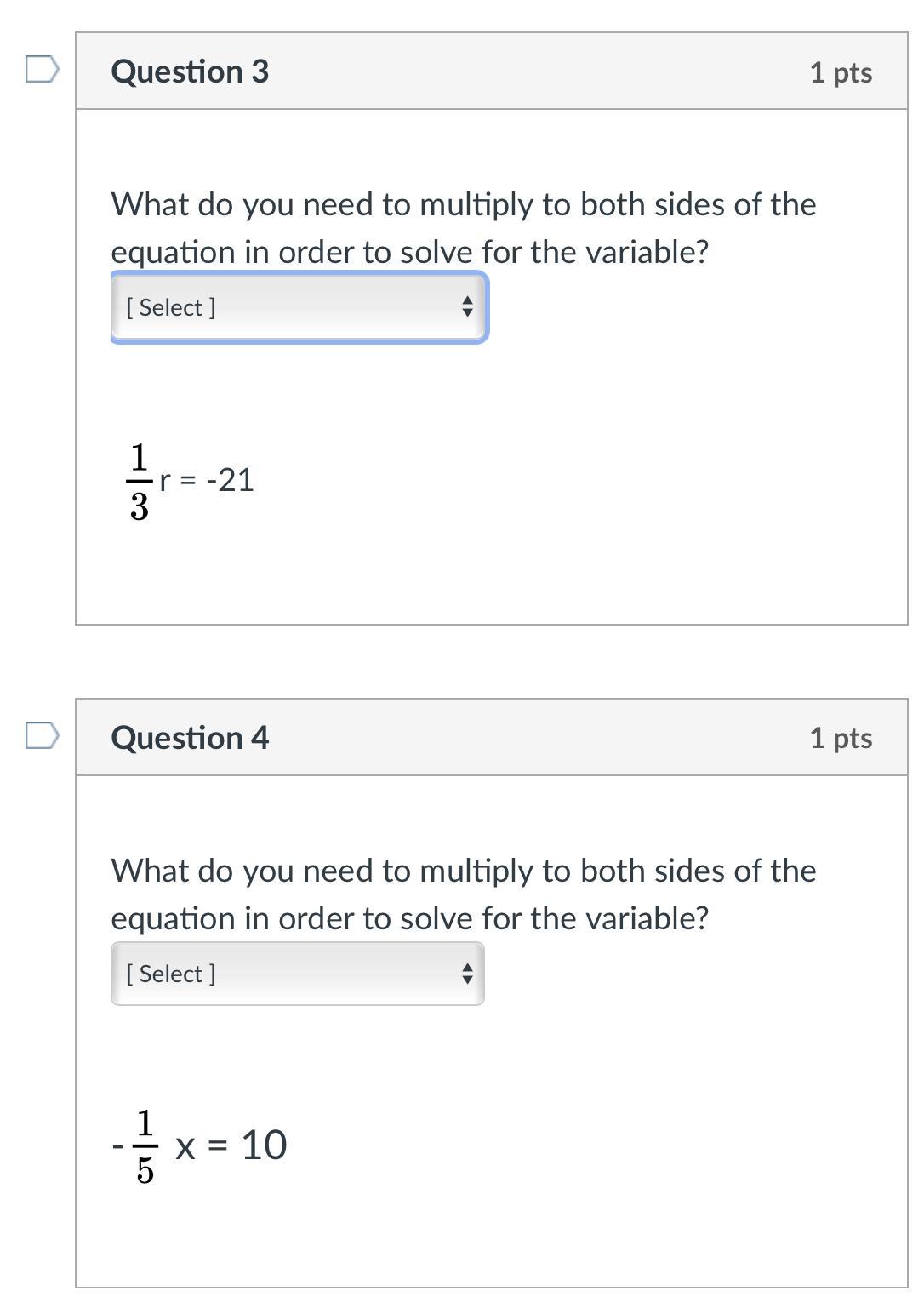Image resolution: width=924 pixels, height=1314 pixels.
Task: Click the one-third fraction in the equation
Action: tap(140, 482)
